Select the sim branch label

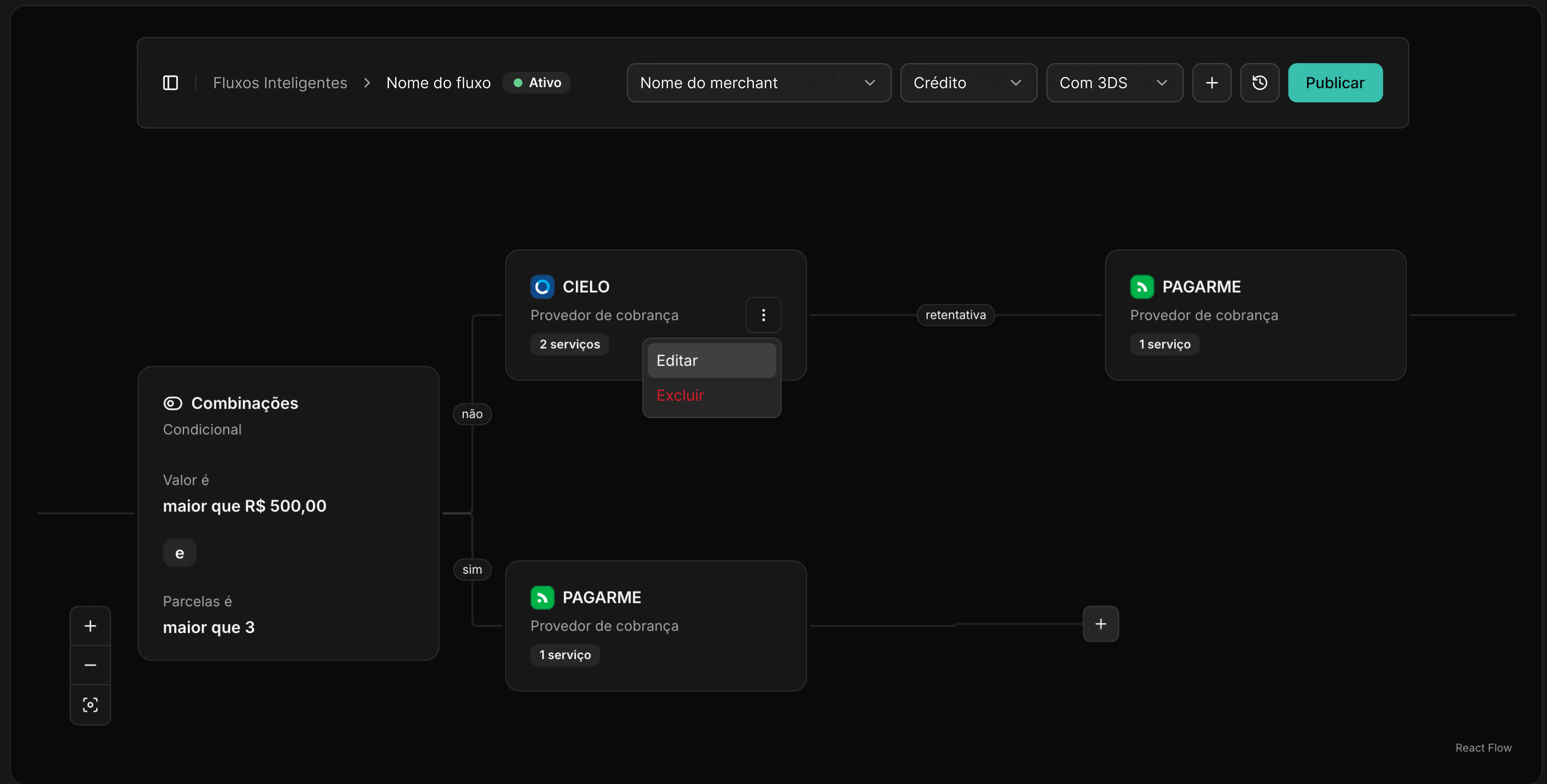[472, 570]
